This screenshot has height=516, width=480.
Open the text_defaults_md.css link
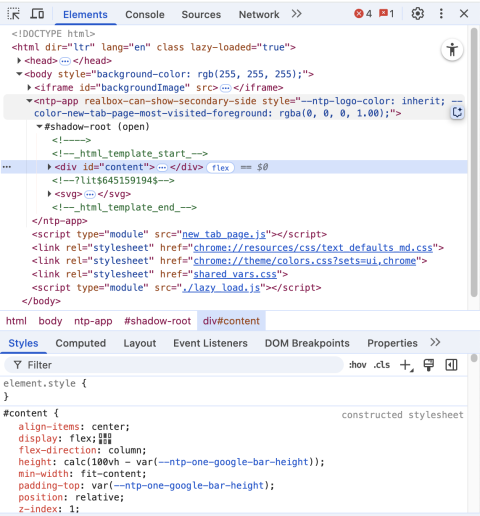[313, 248]
